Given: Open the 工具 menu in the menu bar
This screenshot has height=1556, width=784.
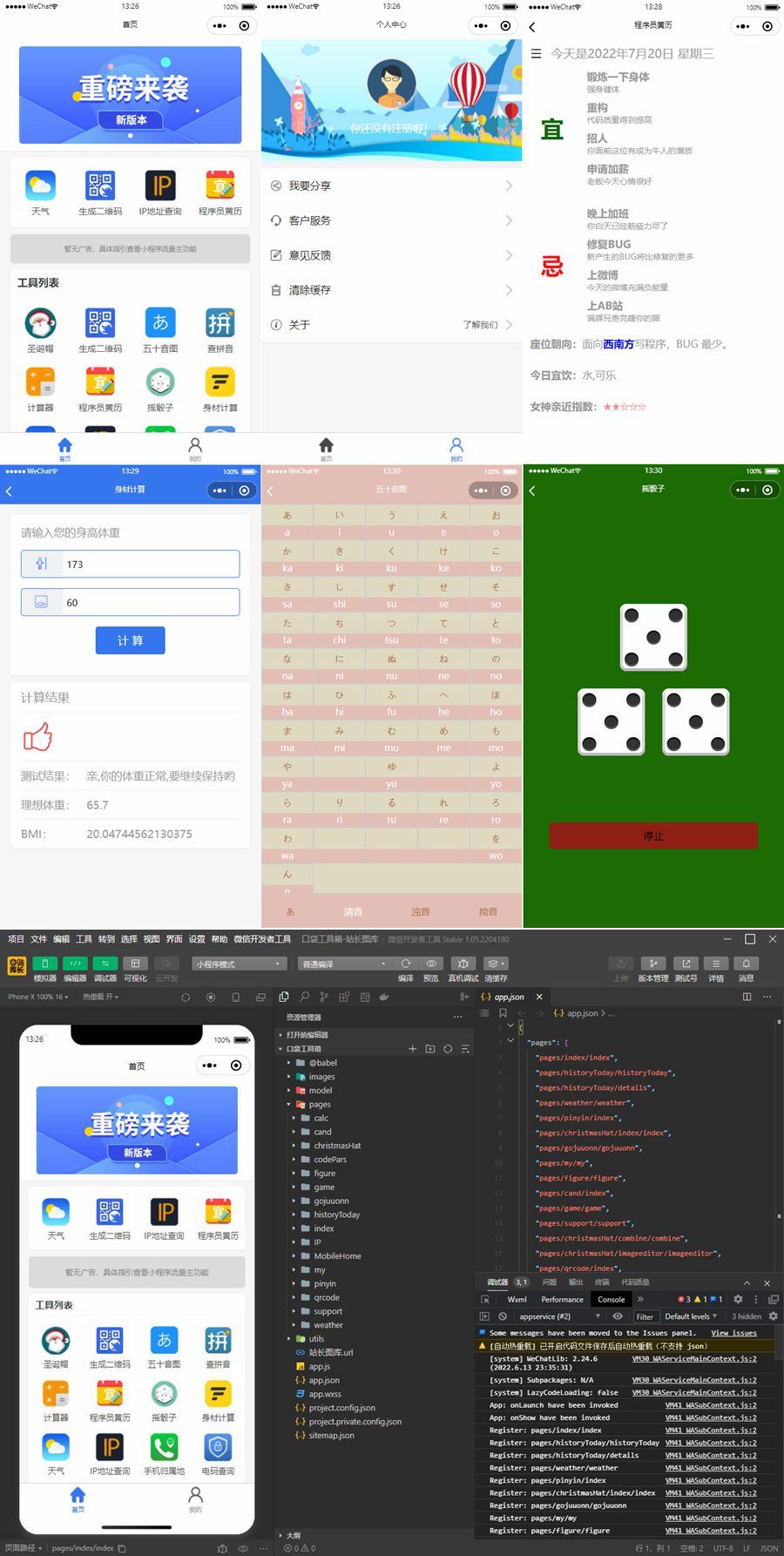Looking at the screenshot, I should coord(84,939).
